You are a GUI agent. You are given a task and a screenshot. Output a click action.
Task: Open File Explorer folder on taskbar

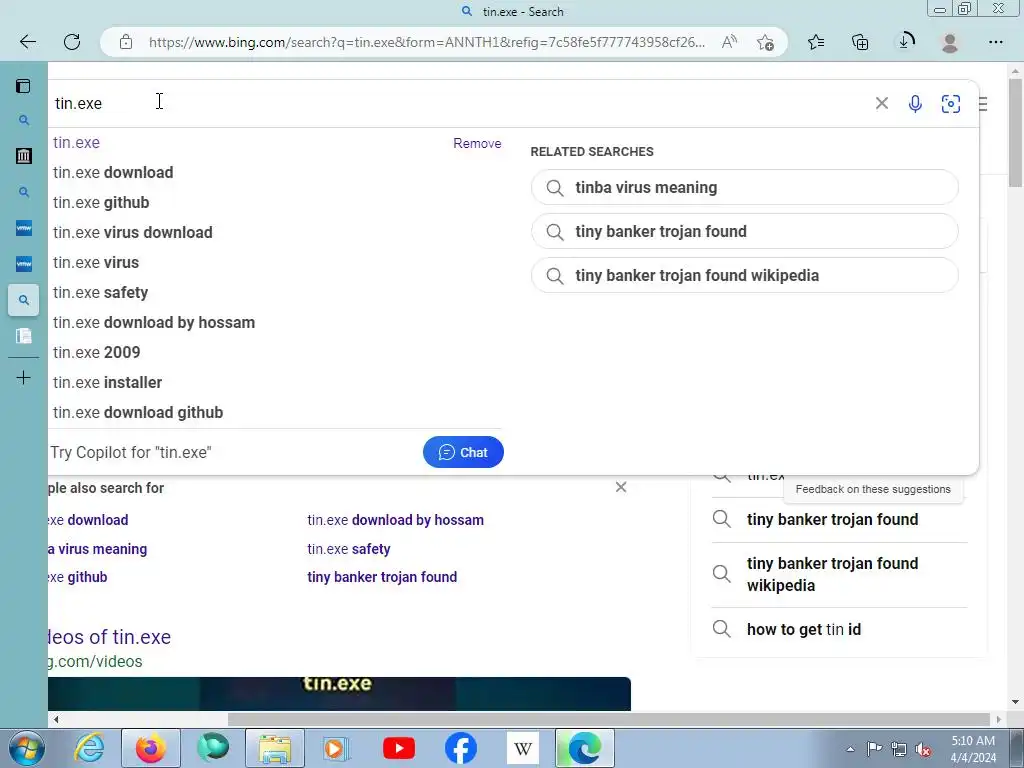(274, 748)
